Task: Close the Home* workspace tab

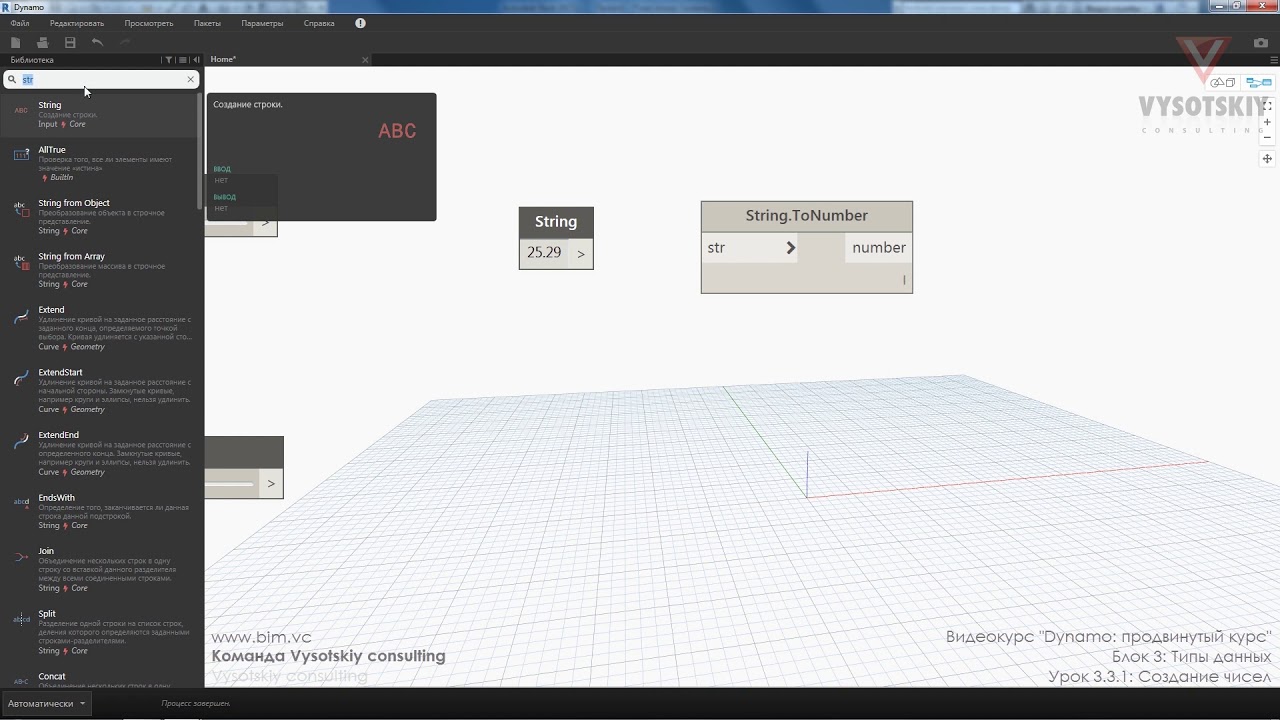Action: [x=365, y=60]
